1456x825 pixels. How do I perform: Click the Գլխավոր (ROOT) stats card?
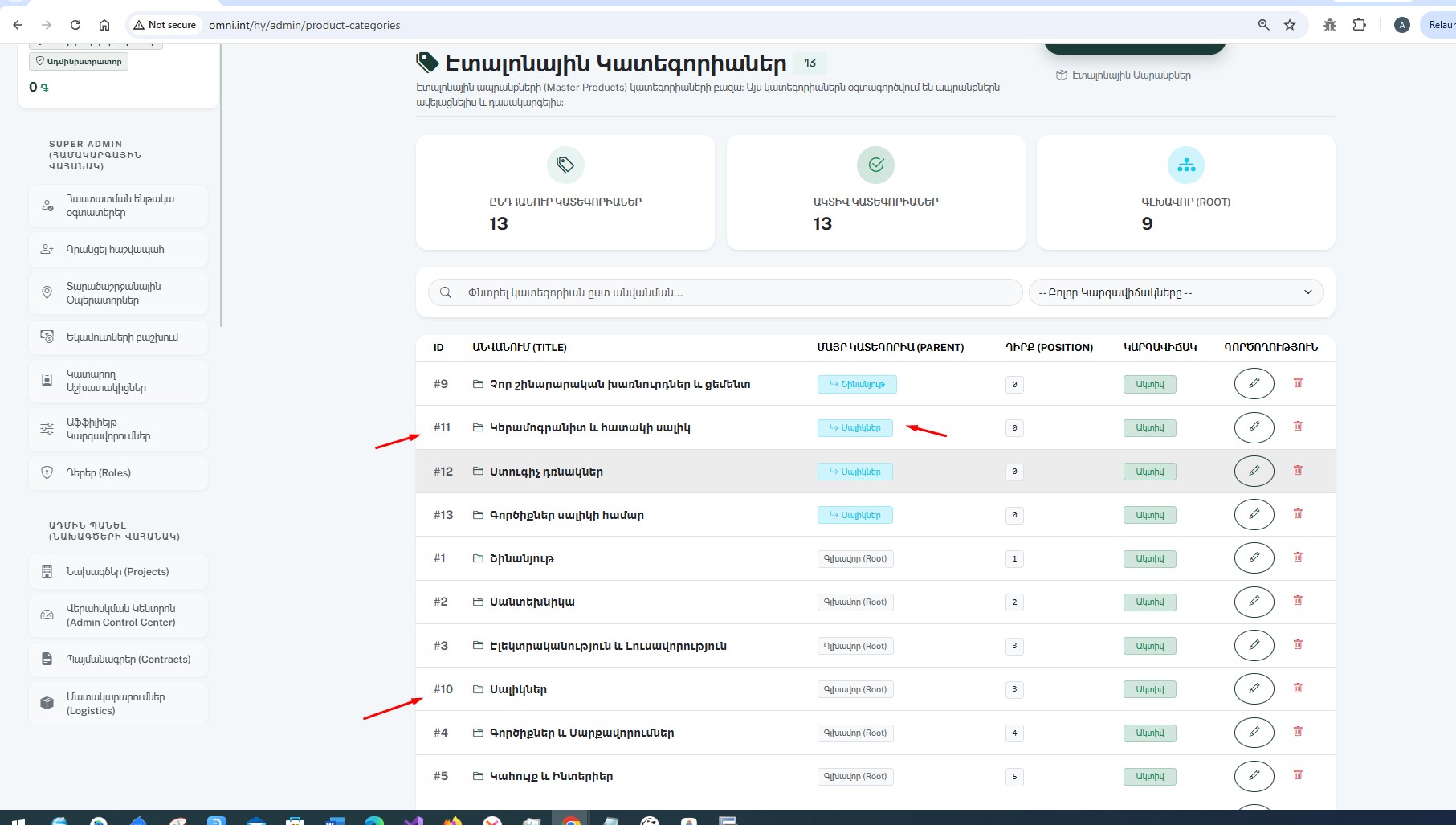tap(1186, 192)
